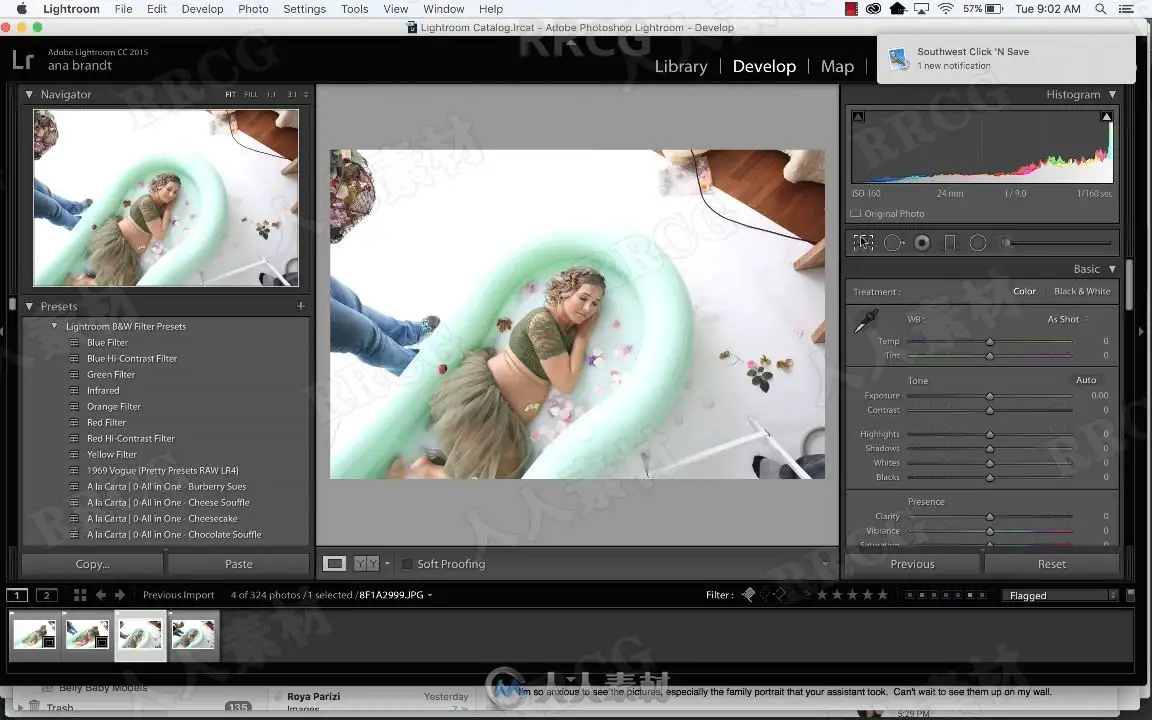Select the Spot Removal tool
Viewport: 1152px width, 720px height.
point(893,242)
